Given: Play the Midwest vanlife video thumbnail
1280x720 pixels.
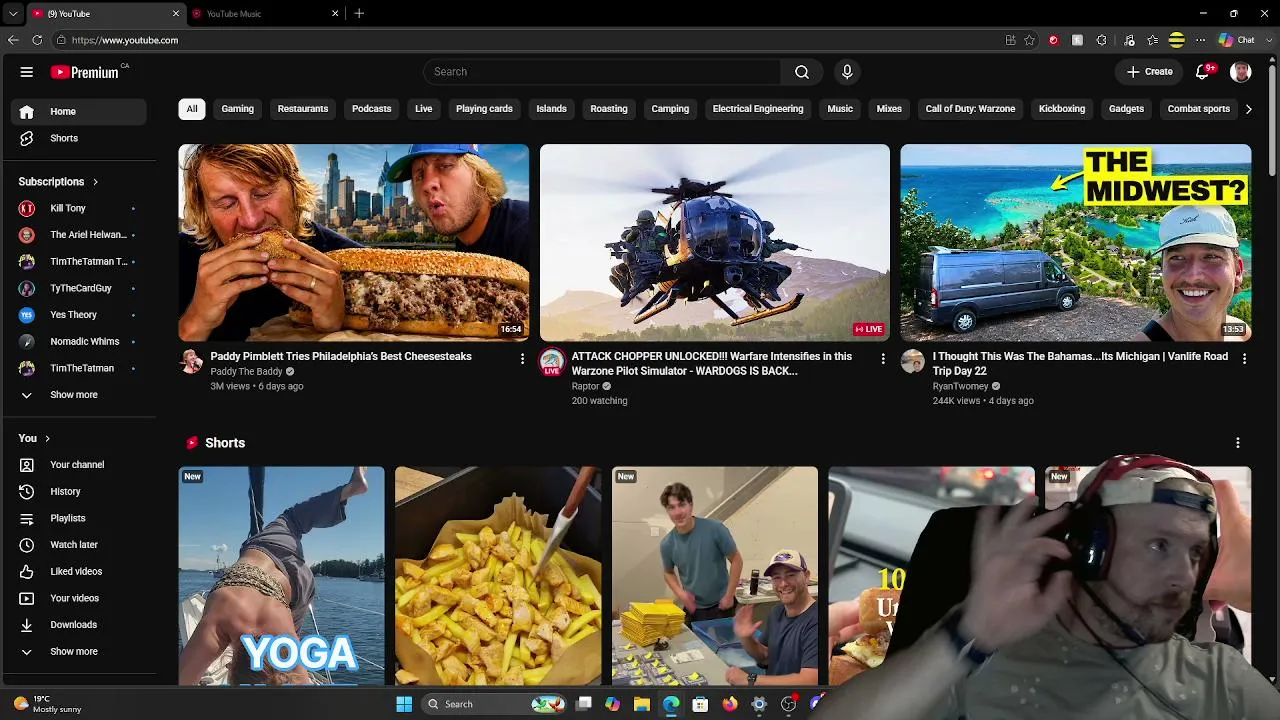Looking at the screenshot, I should [x=1076, y=243].
